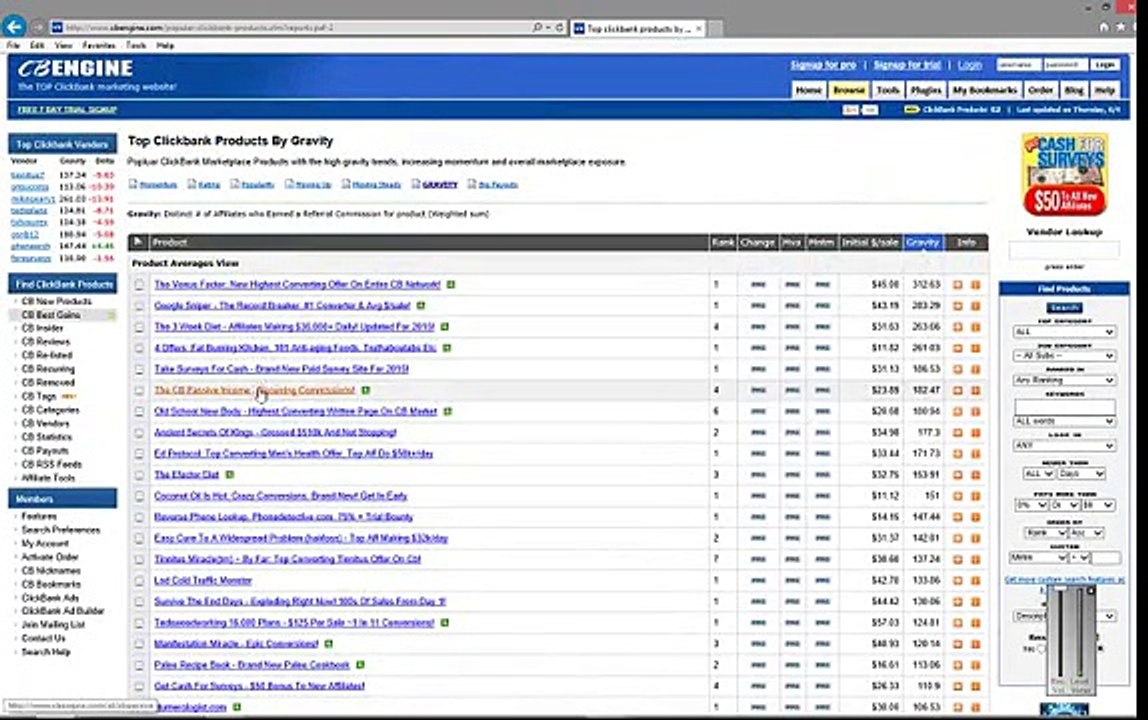Click the green plus icon beside Venus Factor
Screen dimensions: 1148x720
tap(451, 284)
